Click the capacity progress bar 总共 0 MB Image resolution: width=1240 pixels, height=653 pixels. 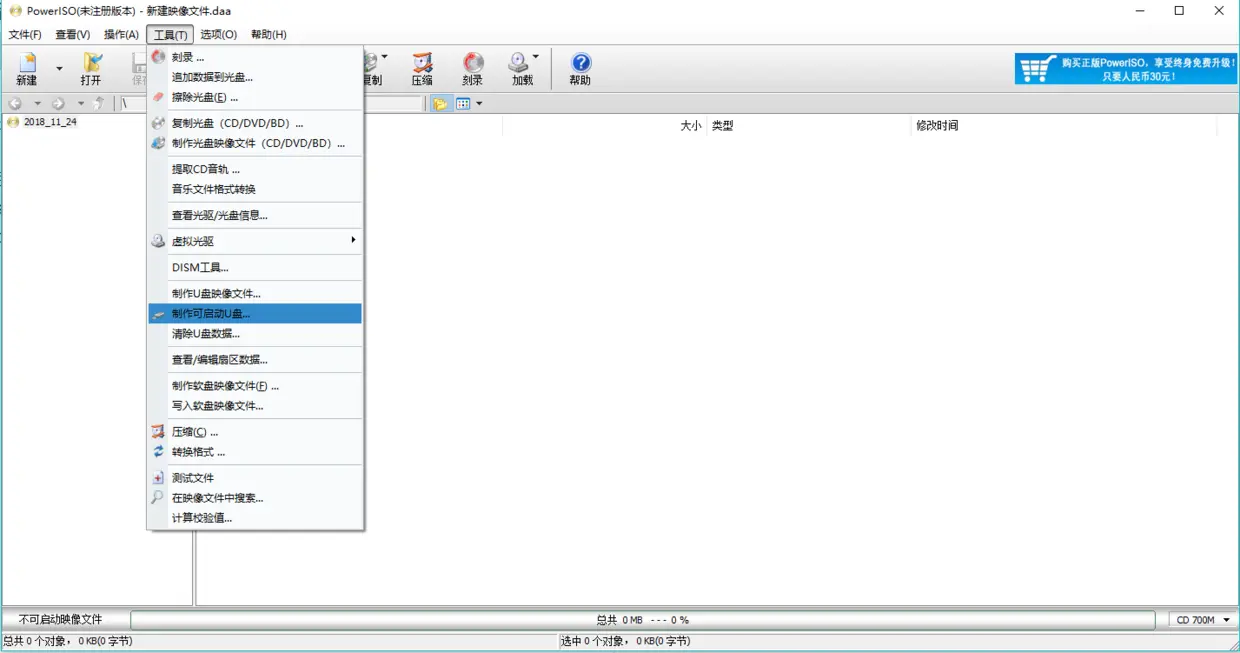coord(642,620)
